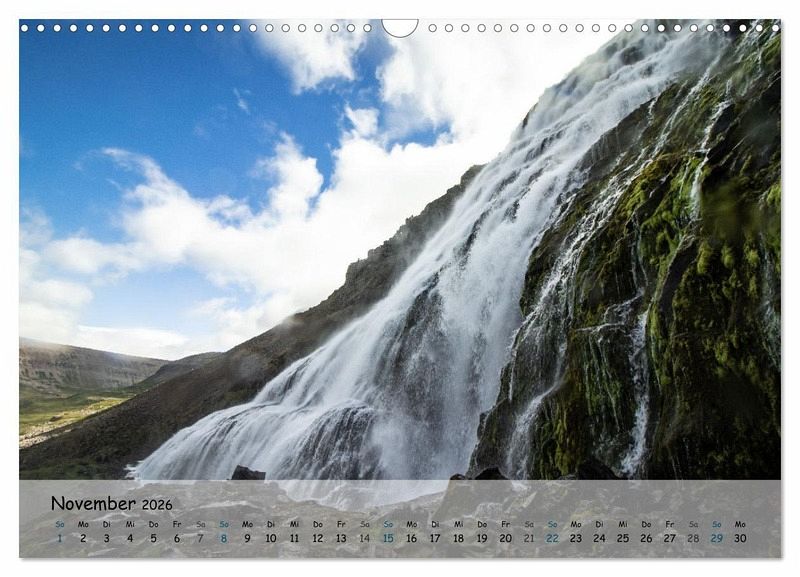Select Sunday date 8
The width and height of the screenshot is (800, 577).
pyautogui.click(x=224, y=538)
